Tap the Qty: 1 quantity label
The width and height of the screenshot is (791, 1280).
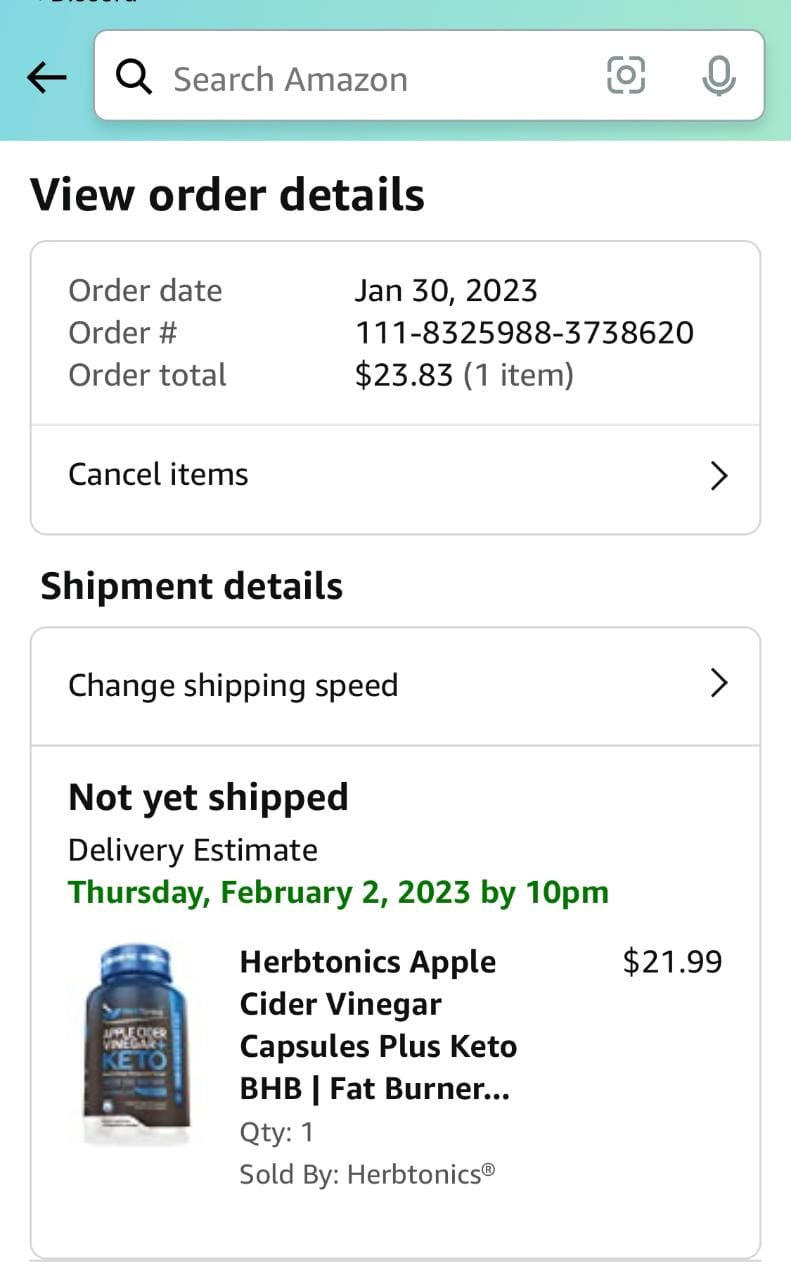pos(277,1132)
